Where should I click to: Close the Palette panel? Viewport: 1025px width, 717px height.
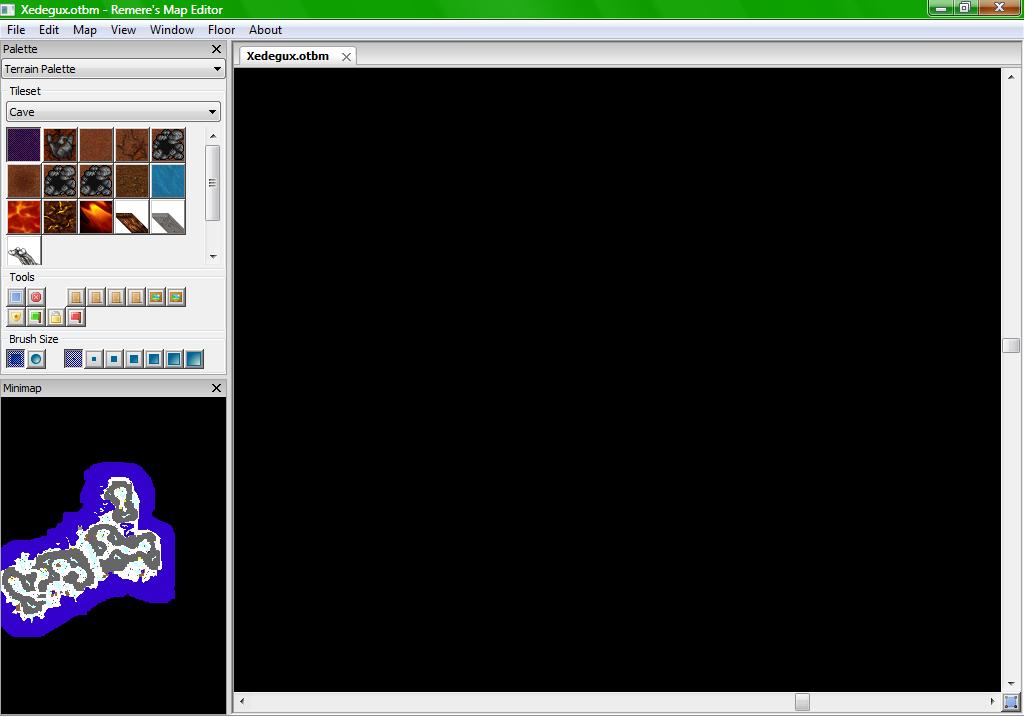(216, 49)
